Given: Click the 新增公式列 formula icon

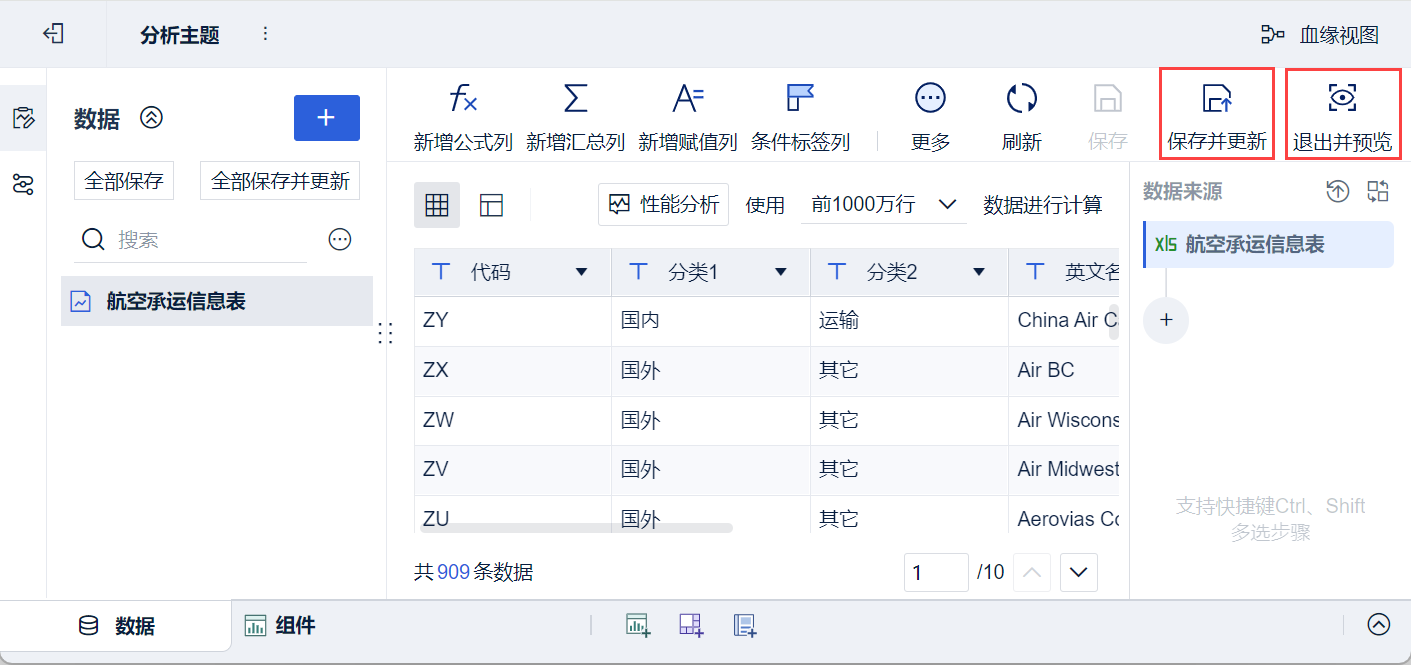Looking at the screenshot, I should 463,98.
